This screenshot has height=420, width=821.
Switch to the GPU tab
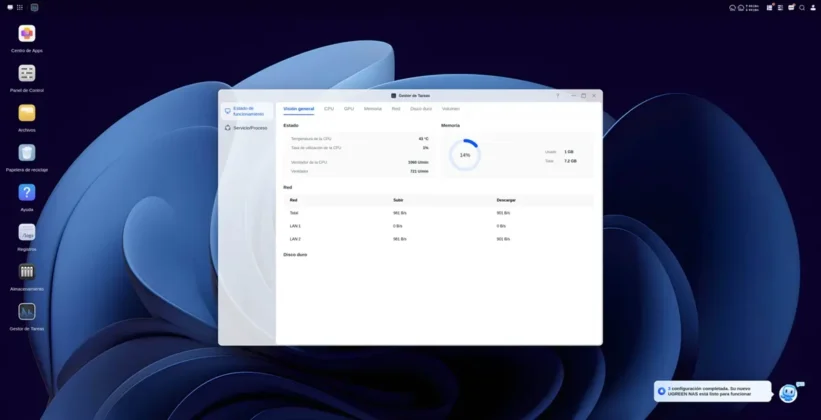[x=349, y=109]
